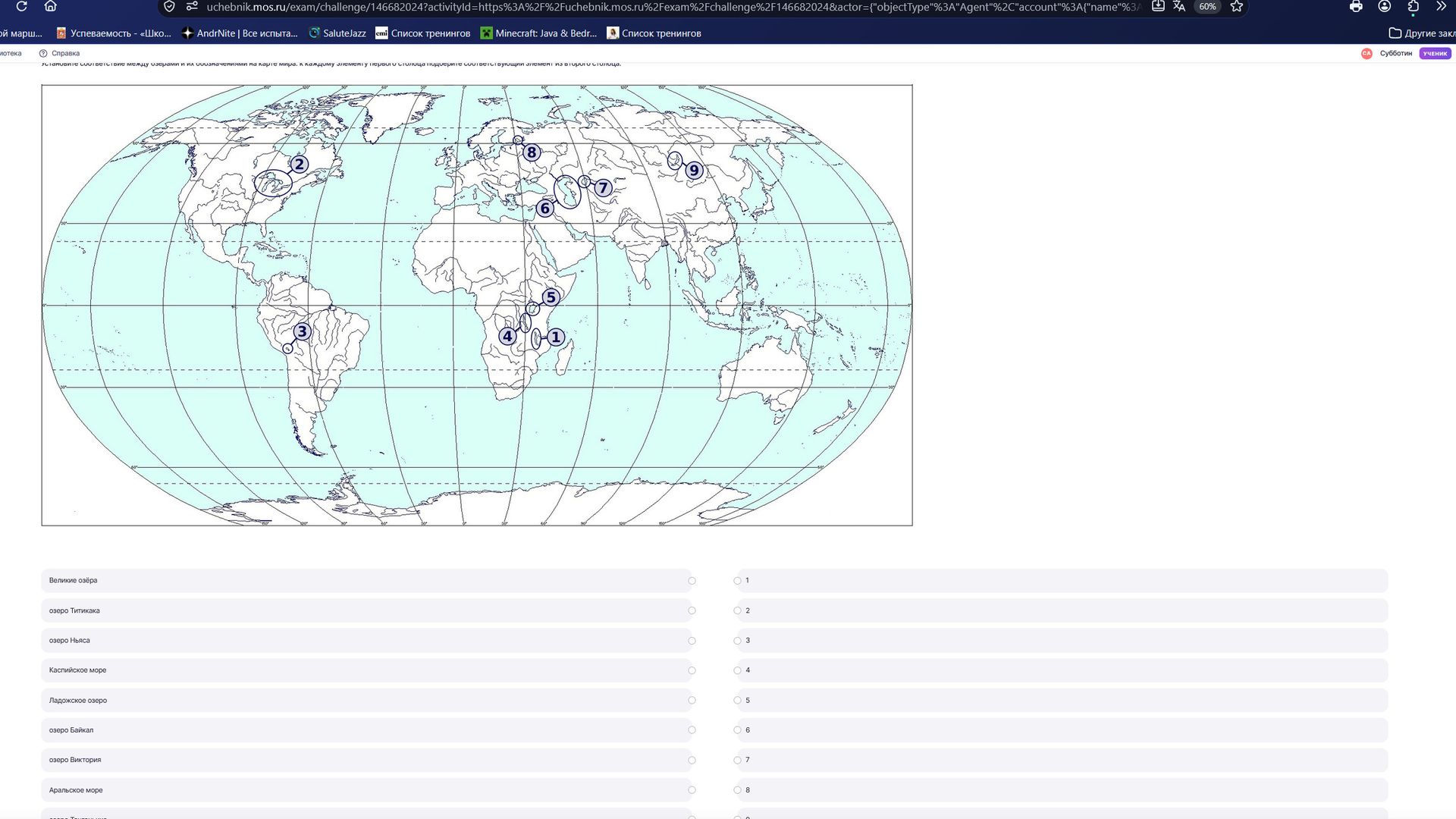Select radio button for answer number 6
The height and width of the screenshot is (819, 1456).
pos(737,730)
